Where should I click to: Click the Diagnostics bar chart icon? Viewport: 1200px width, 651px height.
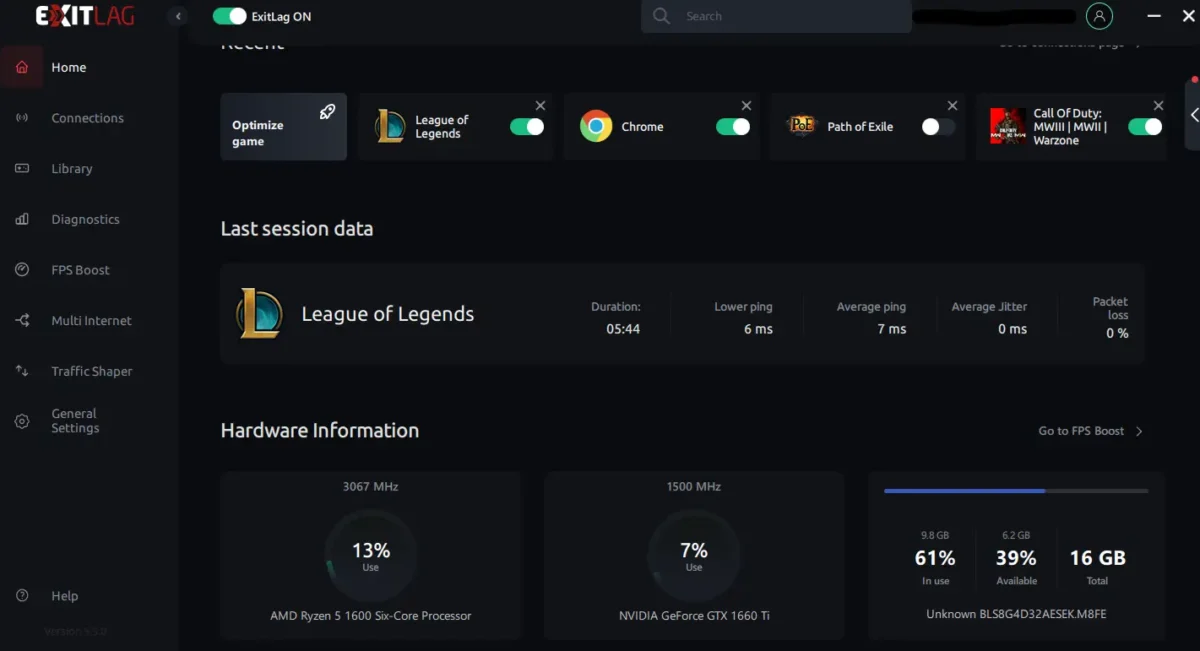point(22,219)
